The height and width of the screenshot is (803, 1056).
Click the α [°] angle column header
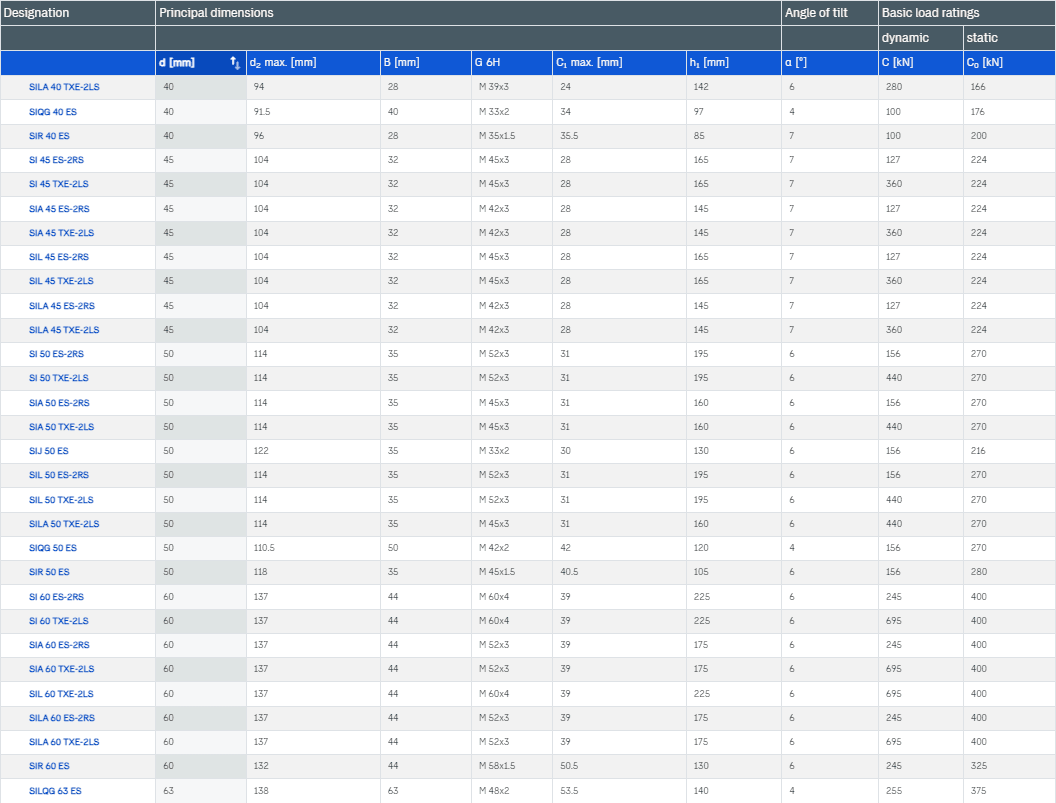point(796,63)
